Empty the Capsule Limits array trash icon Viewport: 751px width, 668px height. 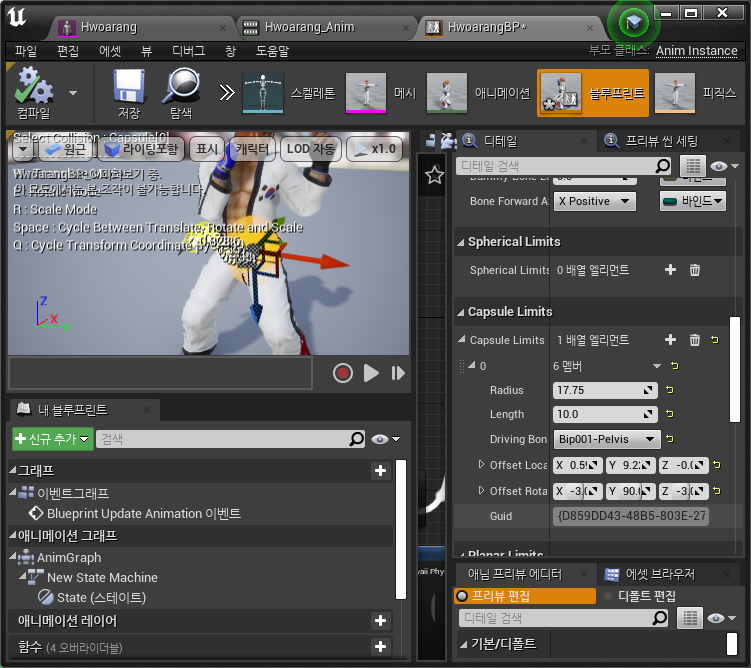click(694, 340)
